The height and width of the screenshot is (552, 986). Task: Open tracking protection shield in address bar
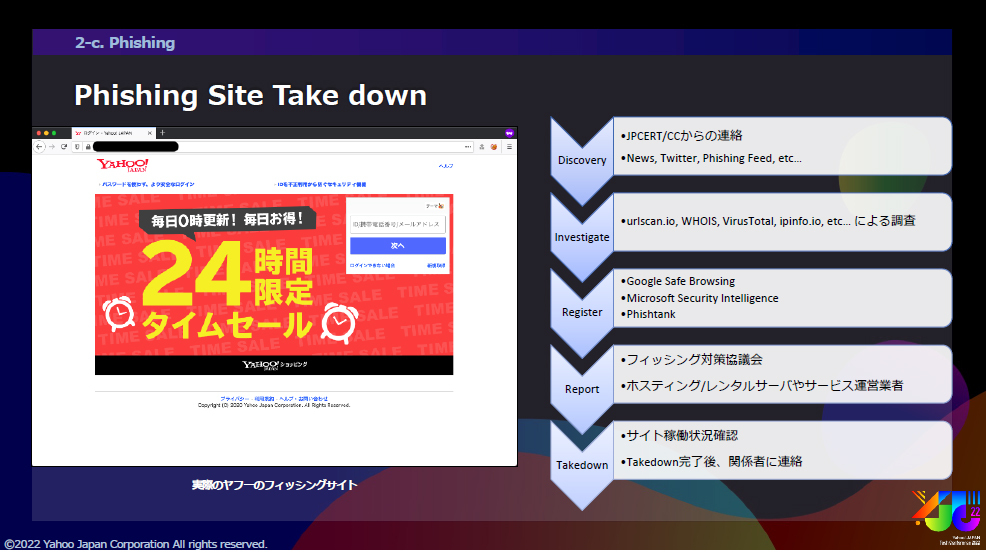77,146
